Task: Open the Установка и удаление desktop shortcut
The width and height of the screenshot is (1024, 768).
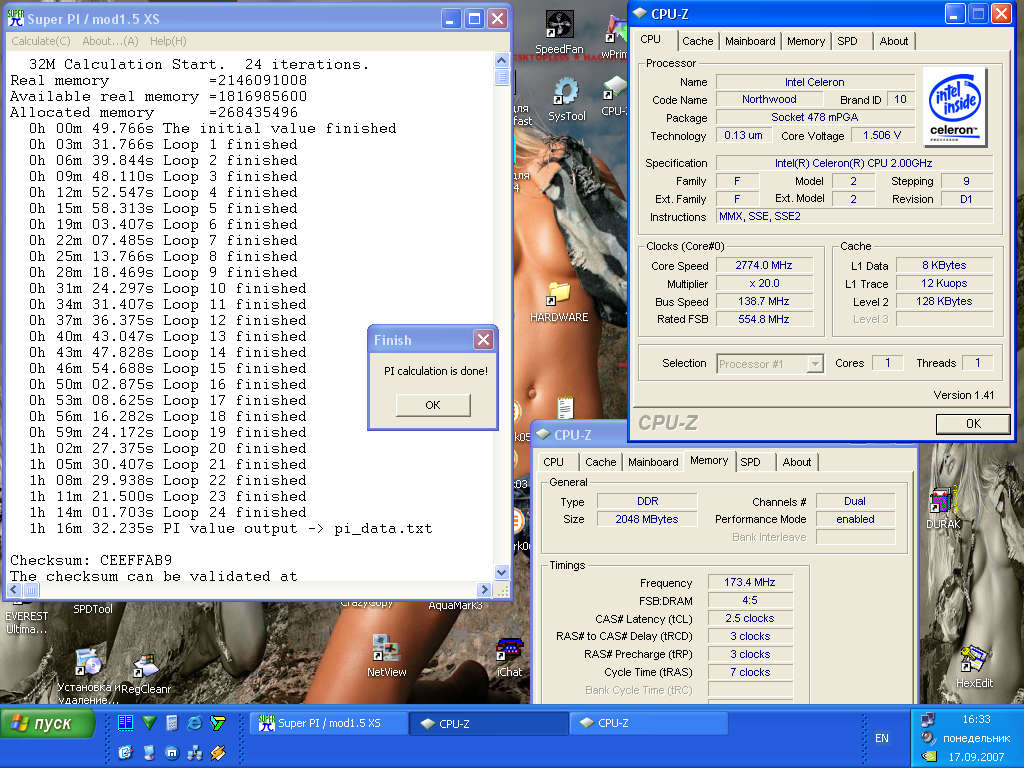Action: click(87, 676)
